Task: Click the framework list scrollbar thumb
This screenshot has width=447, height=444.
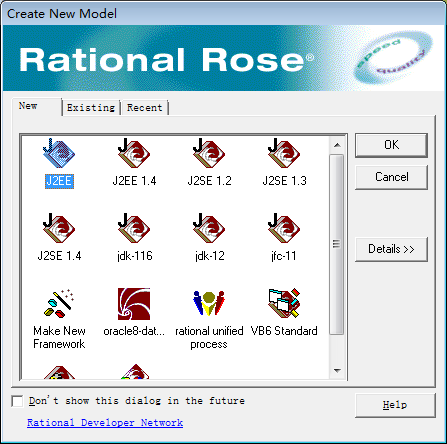Action: coord(337,244)
